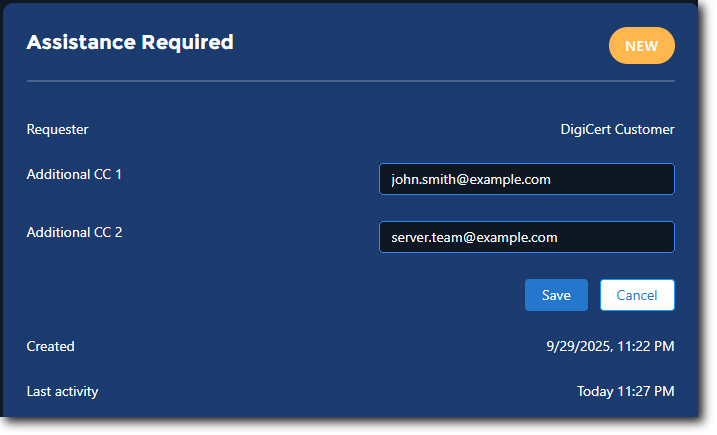Focus the Additional CC 1 email field

[526, 180]
